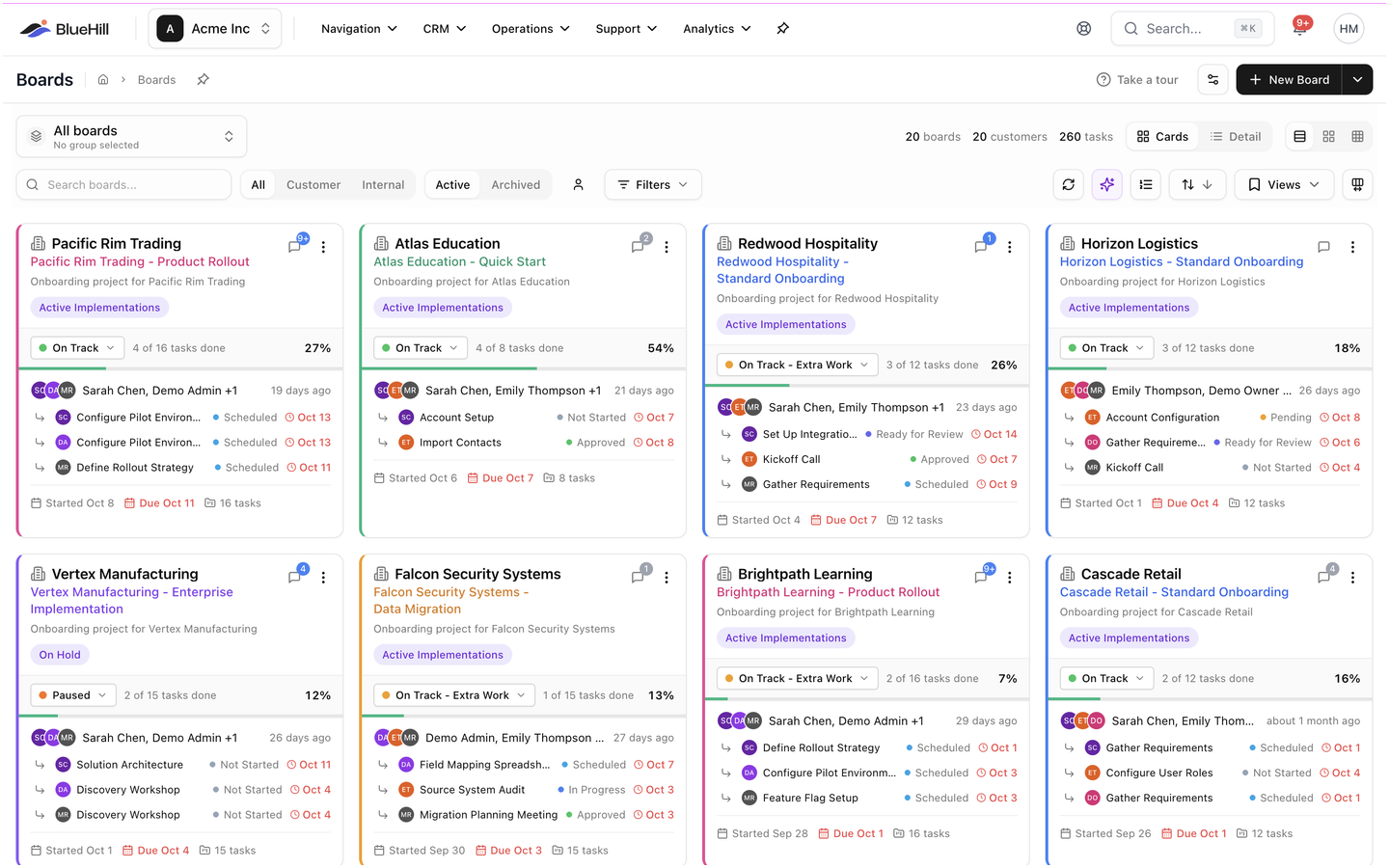Open the Acme Inc workspace switcher
The width and height of the screenshot is (1389, 868).
[x=215, y=29]
